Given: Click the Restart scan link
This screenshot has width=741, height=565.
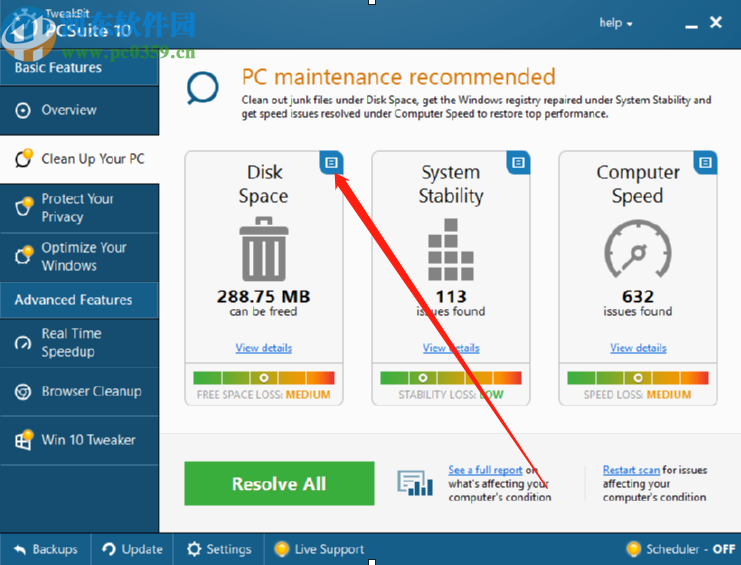Looking at the screenshot, I should tap(631, 470).
